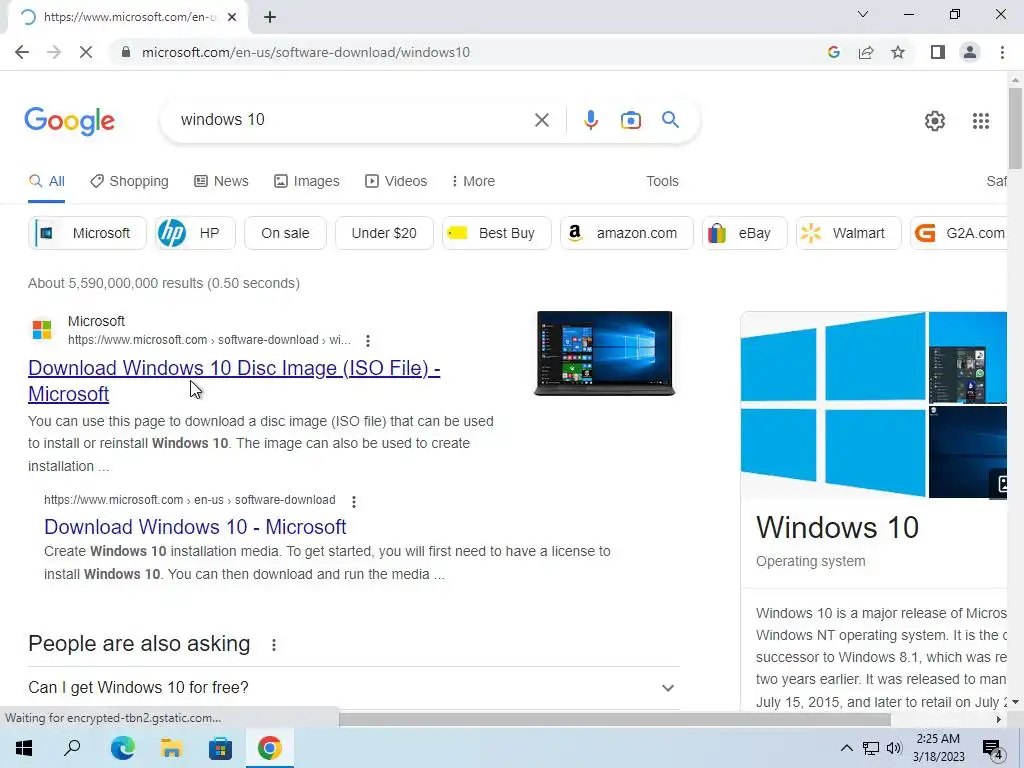Viewport: 1024px width, 768px height.
Task: Open Microsoft Store from taskbar
Action: point(220,748)
